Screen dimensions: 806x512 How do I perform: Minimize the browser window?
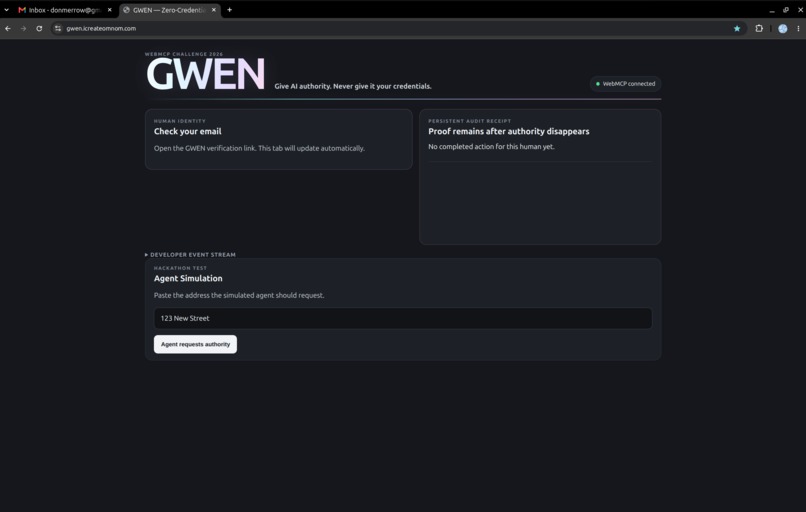point(772,10)
